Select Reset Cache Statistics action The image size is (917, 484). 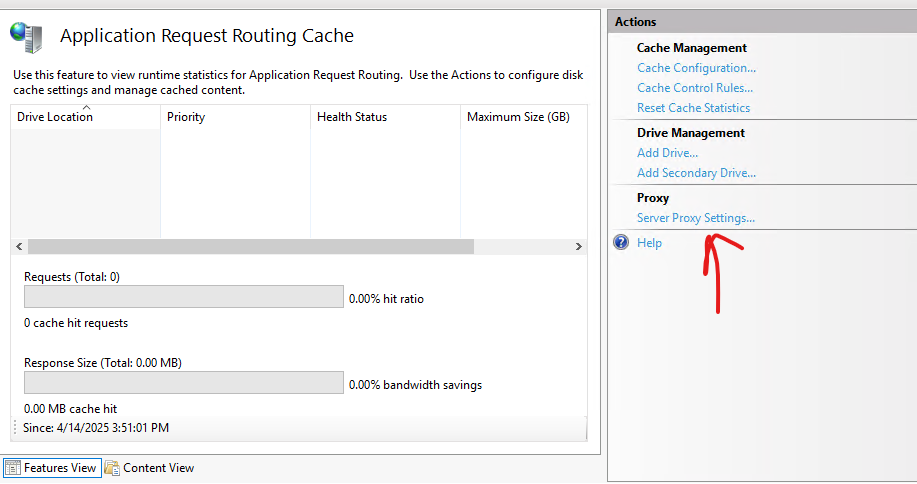pyautogui.click(x=693, y=108)
